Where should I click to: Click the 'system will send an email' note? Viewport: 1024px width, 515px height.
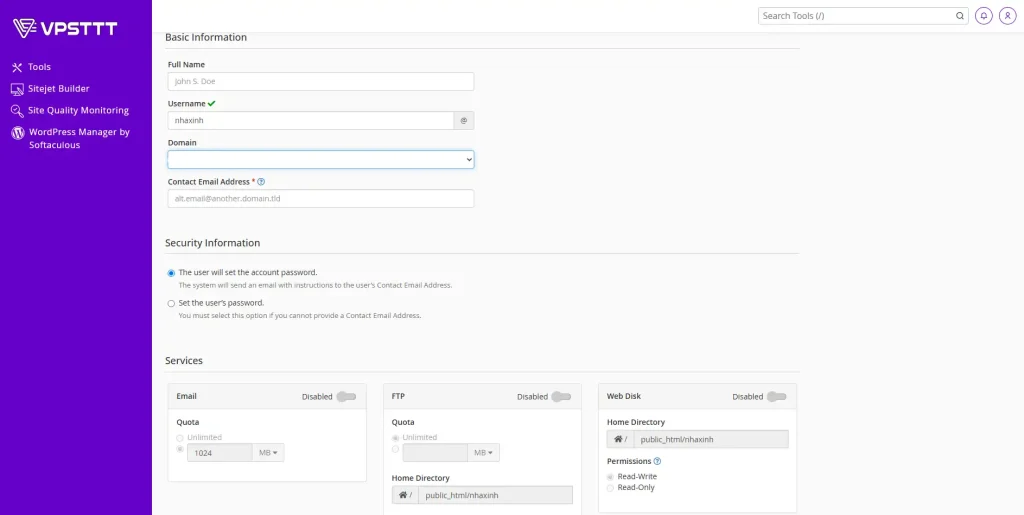315,285
